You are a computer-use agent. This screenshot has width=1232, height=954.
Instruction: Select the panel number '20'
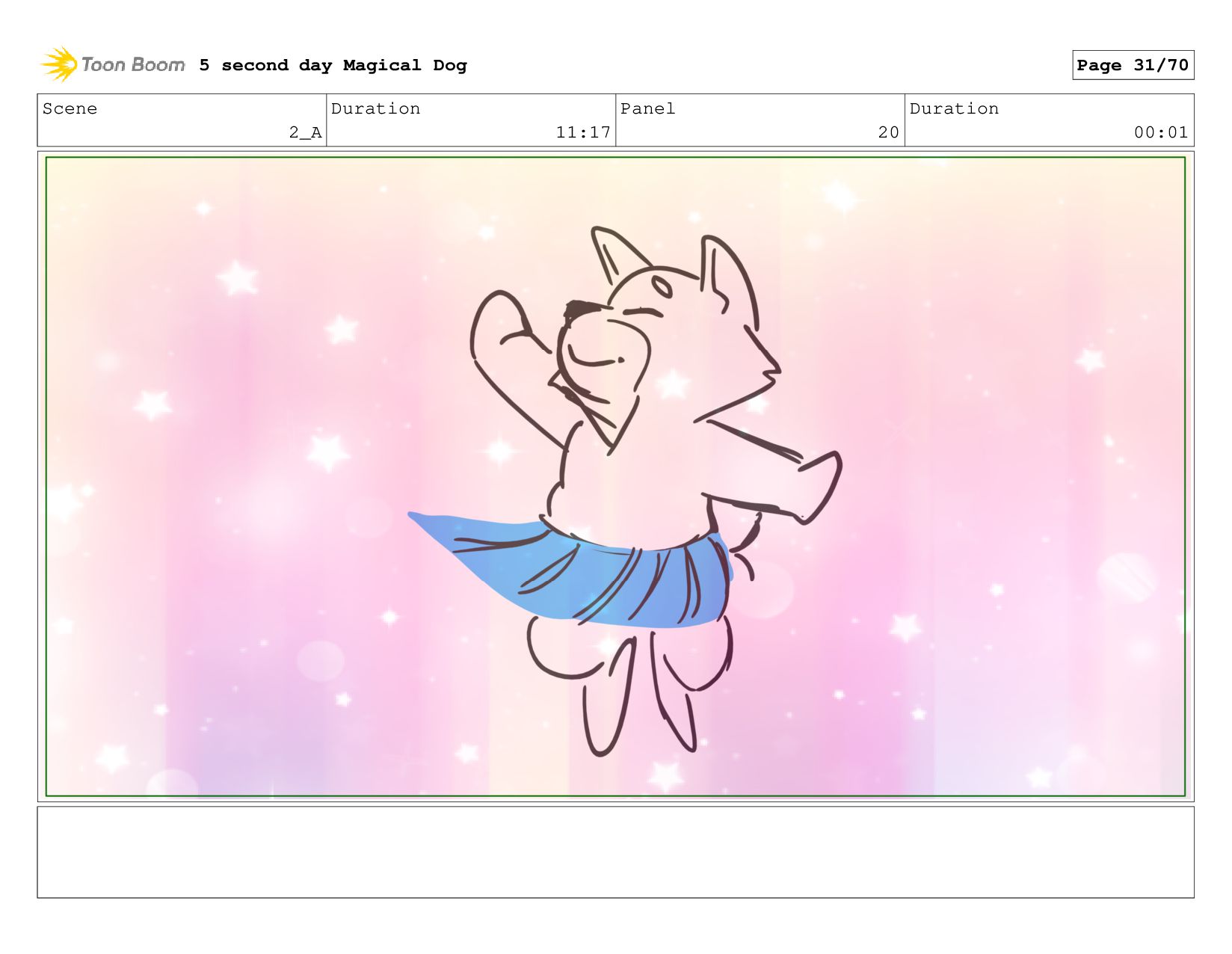(889, 132)
